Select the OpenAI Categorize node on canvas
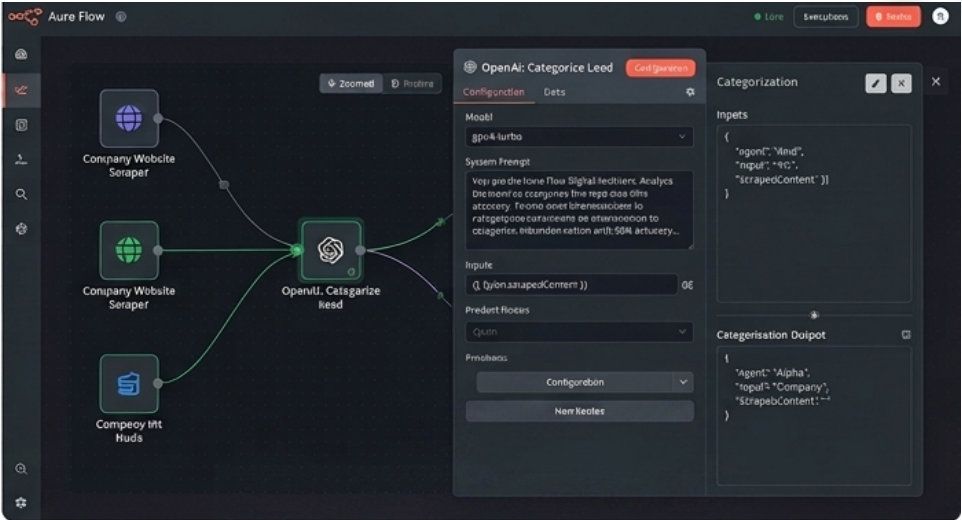The image size is (962, 520). [x=331, y=250]
